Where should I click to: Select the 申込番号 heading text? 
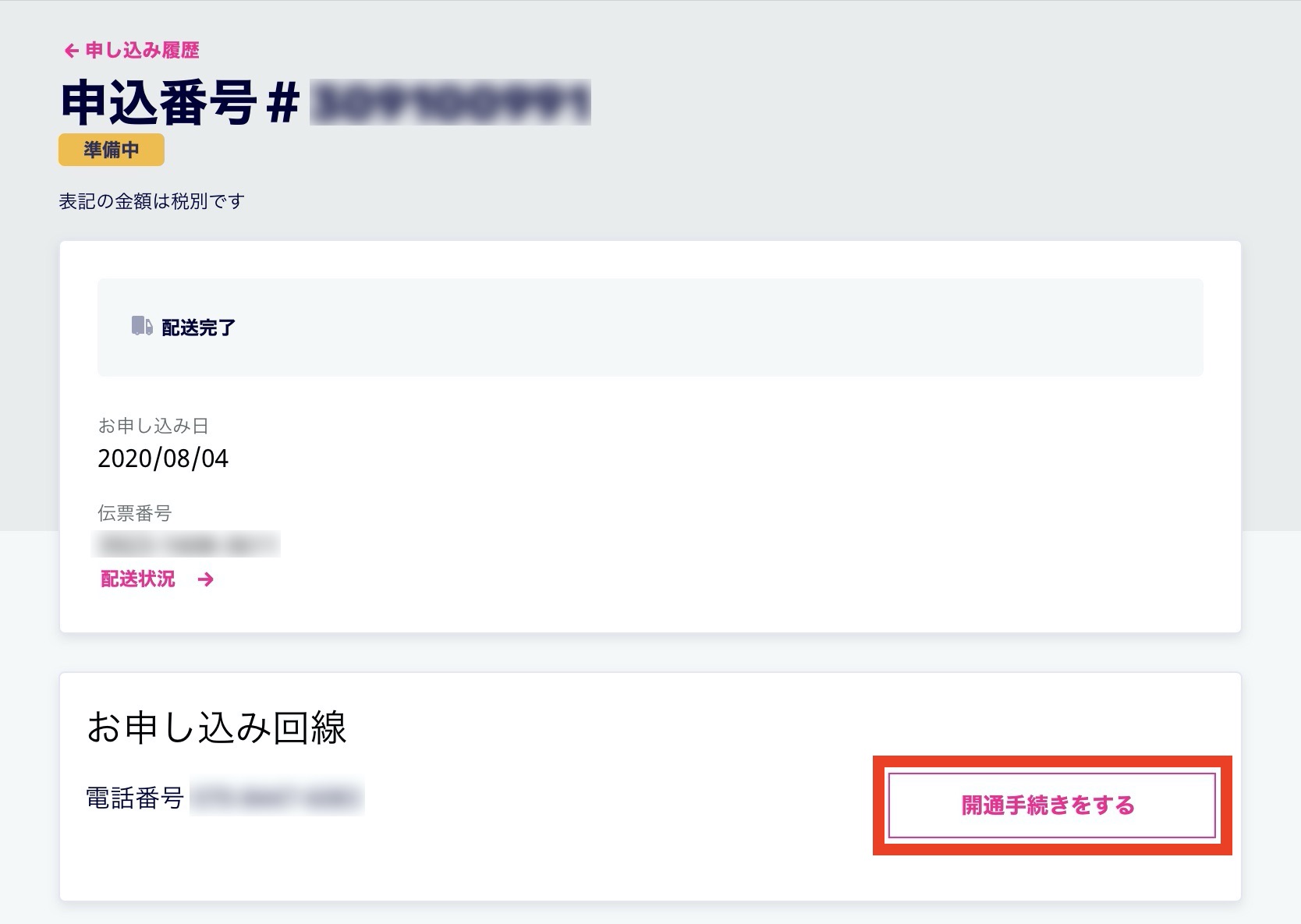(159, 103)
